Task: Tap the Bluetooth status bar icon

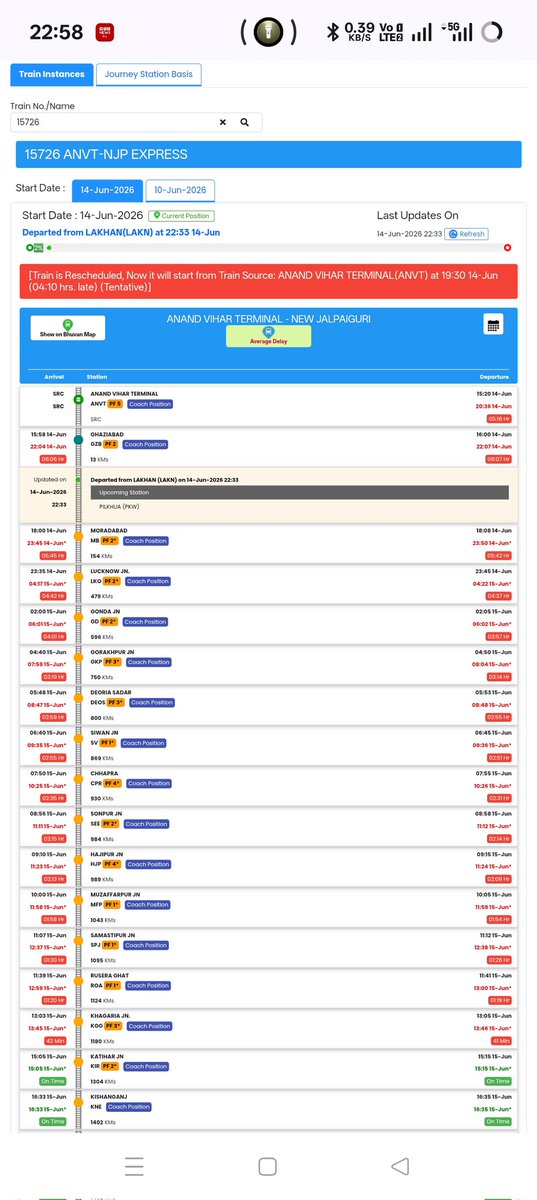Action: pyautogui.click(x=333, y=32)
